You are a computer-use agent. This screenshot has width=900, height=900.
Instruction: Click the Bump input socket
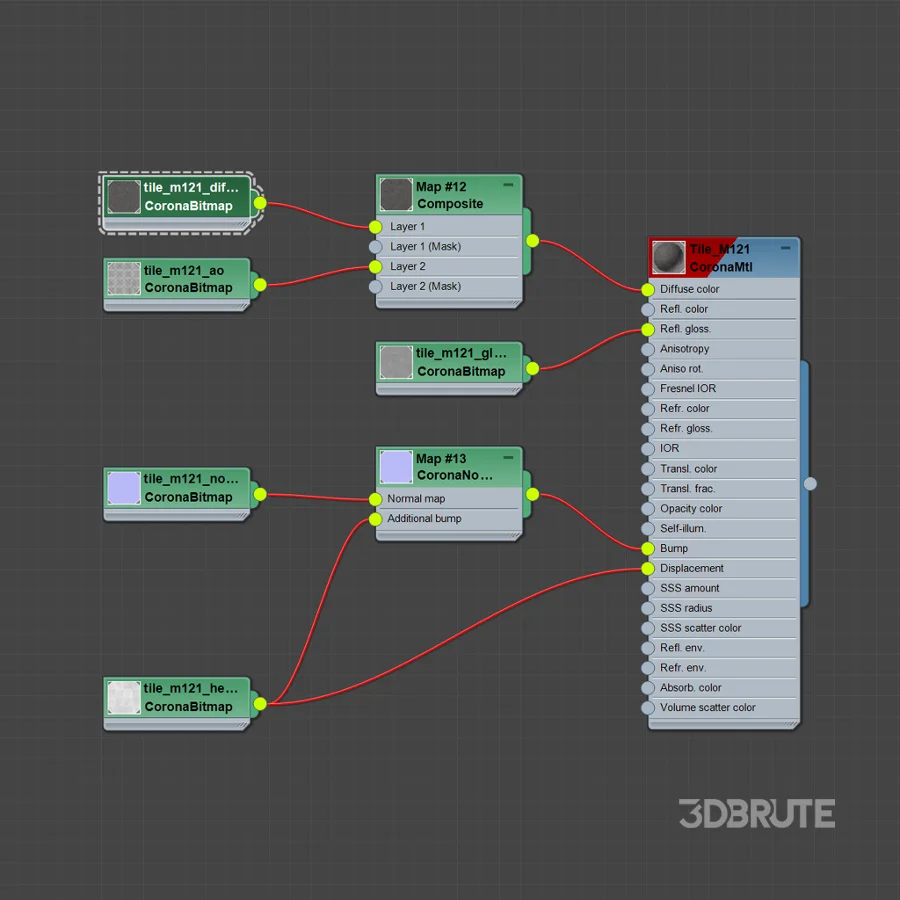coord(648,549)
